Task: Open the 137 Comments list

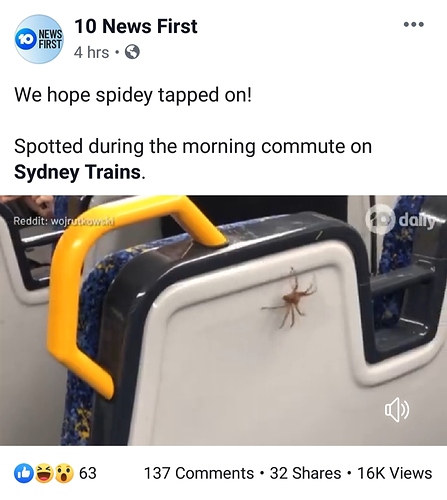Action: [x=199, y=473]
